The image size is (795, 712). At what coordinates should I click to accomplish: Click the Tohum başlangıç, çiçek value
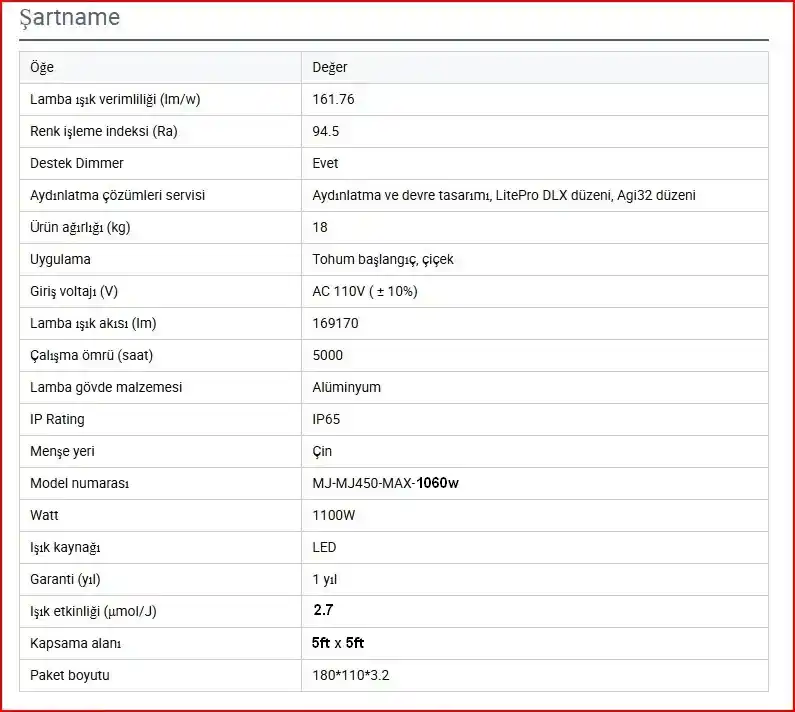click(x=383, y=259)
